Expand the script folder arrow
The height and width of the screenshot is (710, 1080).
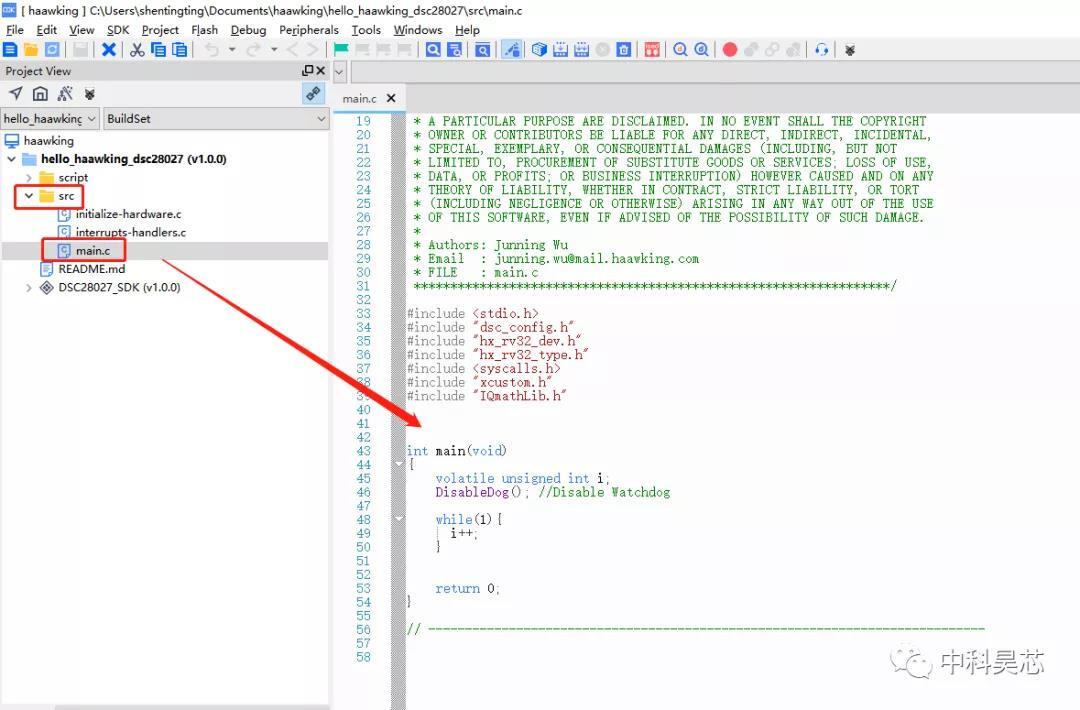[29, 178]
